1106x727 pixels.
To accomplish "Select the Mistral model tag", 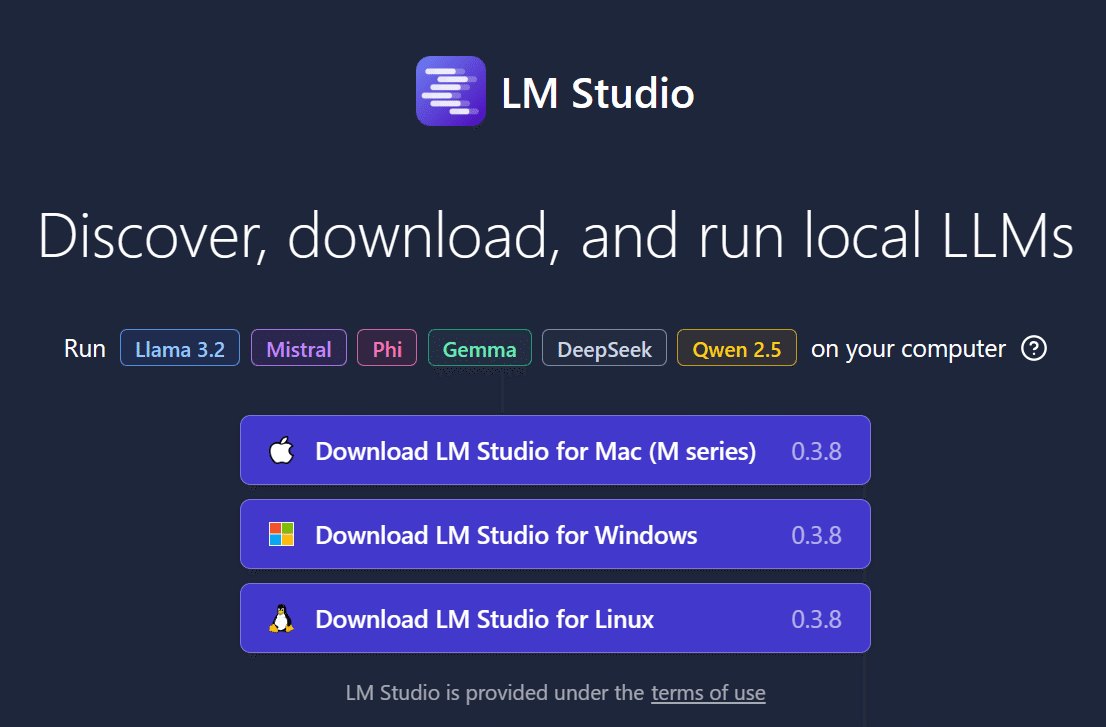I will click(299, 348).
